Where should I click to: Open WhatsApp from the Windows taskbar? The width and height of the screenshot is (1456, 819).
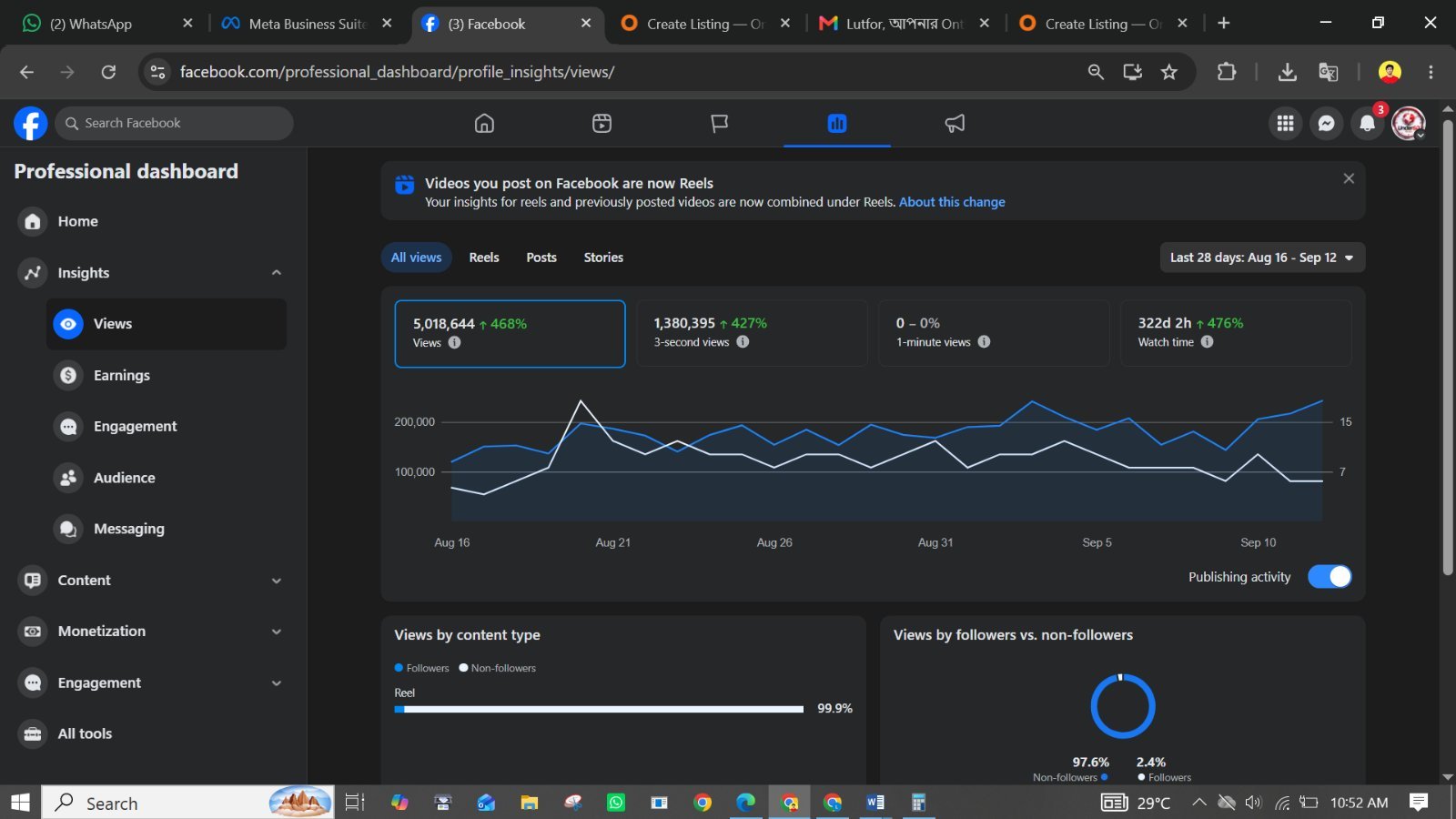(616, 803)
